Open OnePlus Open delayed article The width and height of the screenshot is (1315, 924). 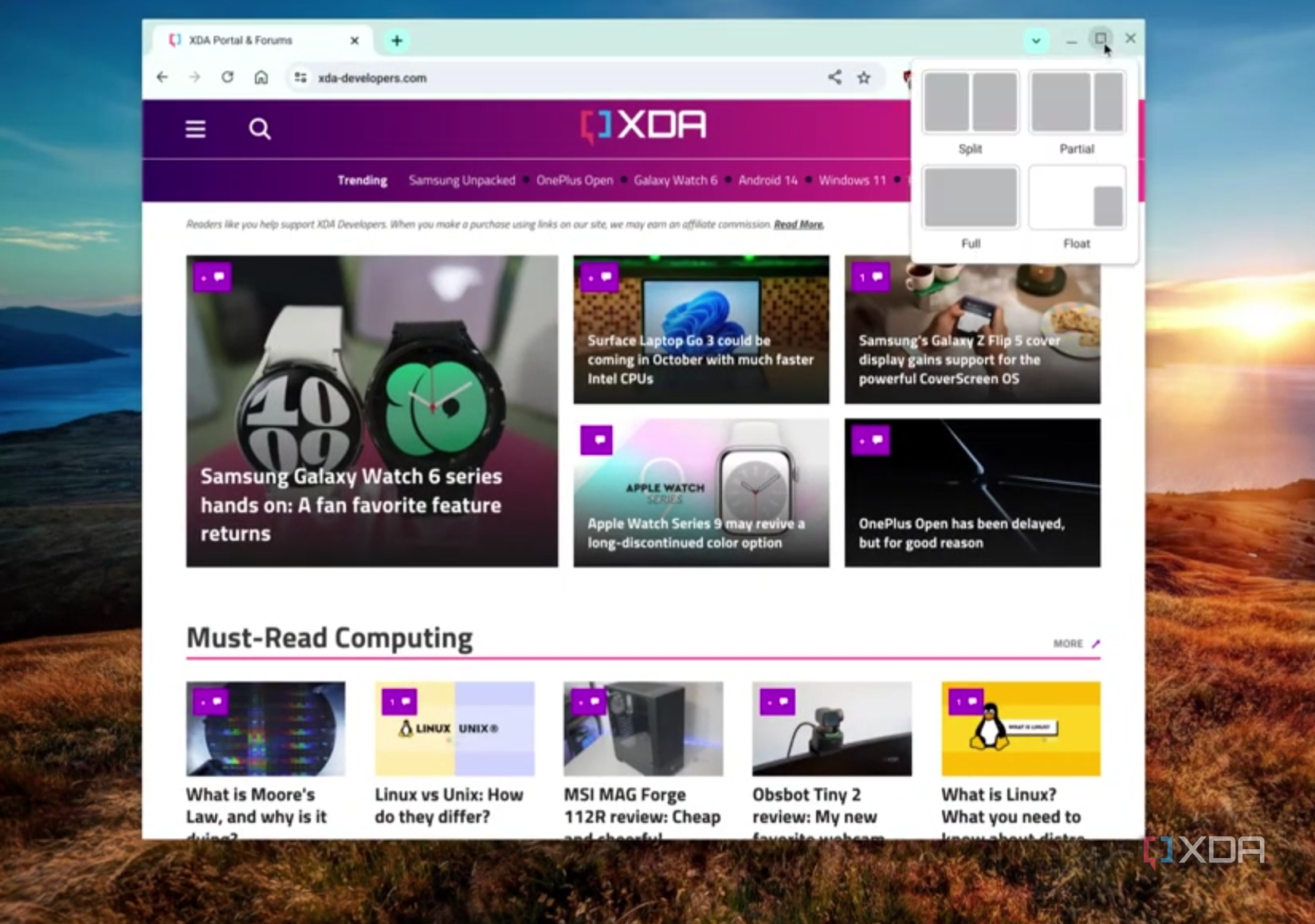972,493
